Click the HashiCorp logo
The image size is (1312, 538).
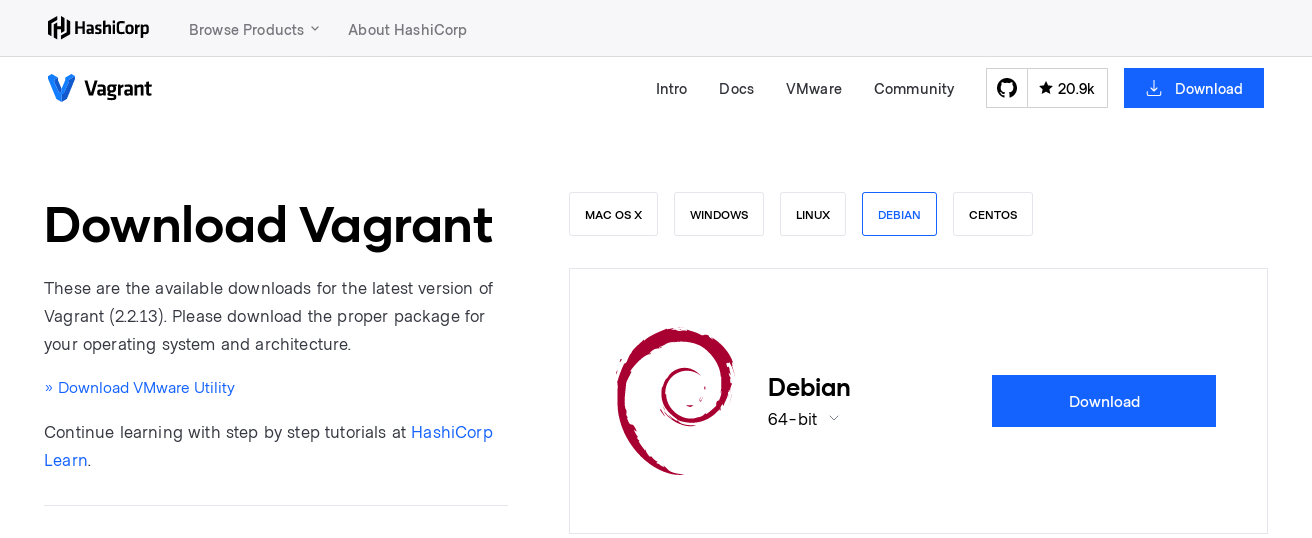(98, 28)
